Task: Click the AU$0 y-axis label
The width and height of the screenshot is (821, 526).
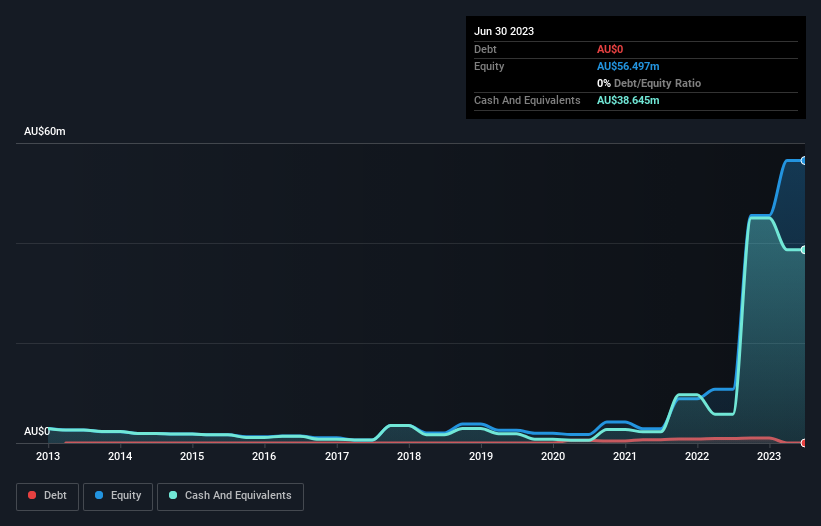Action: click(37, 431)
